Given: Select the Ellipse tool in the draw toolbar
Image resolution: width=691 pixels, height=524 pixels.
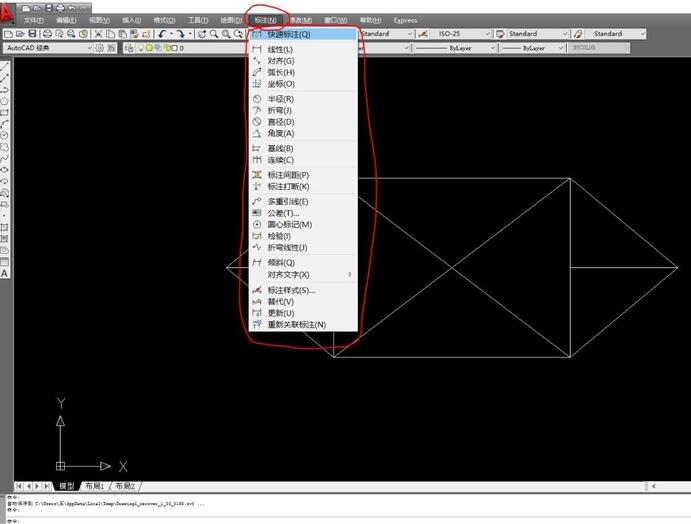Looking at the screenshot, I should pos(4,169).
